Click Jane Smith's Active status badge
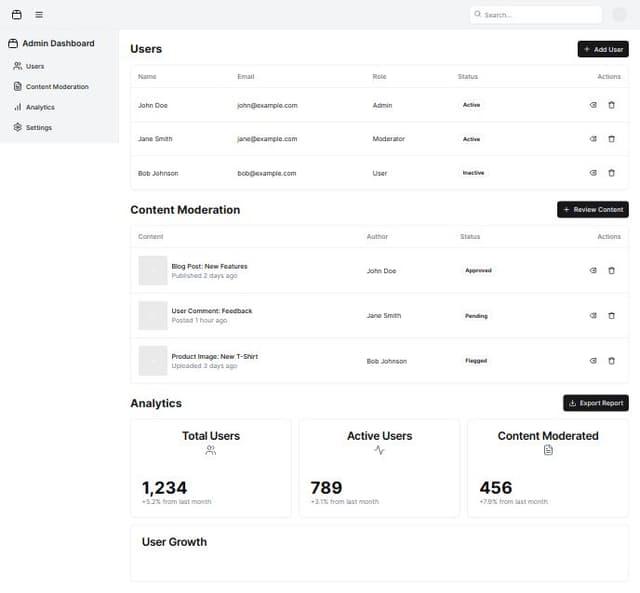This screenshot has height=593, width=640. pos(471,139)
